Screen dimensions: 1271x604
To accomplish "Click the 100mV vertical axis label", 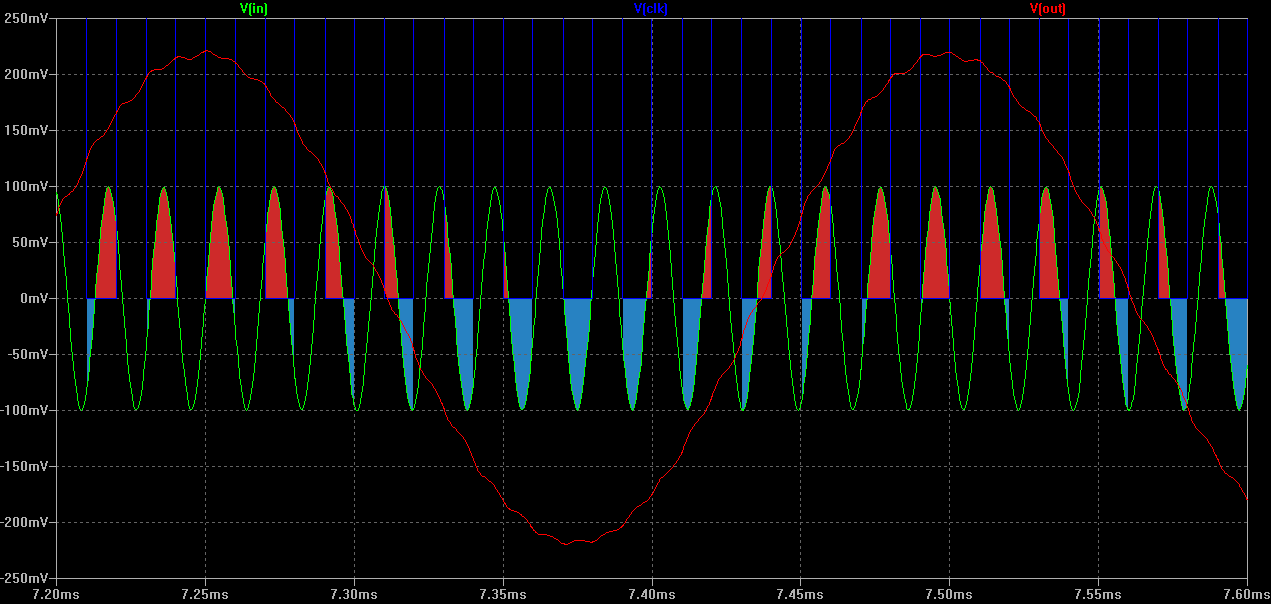I will 28,187.
